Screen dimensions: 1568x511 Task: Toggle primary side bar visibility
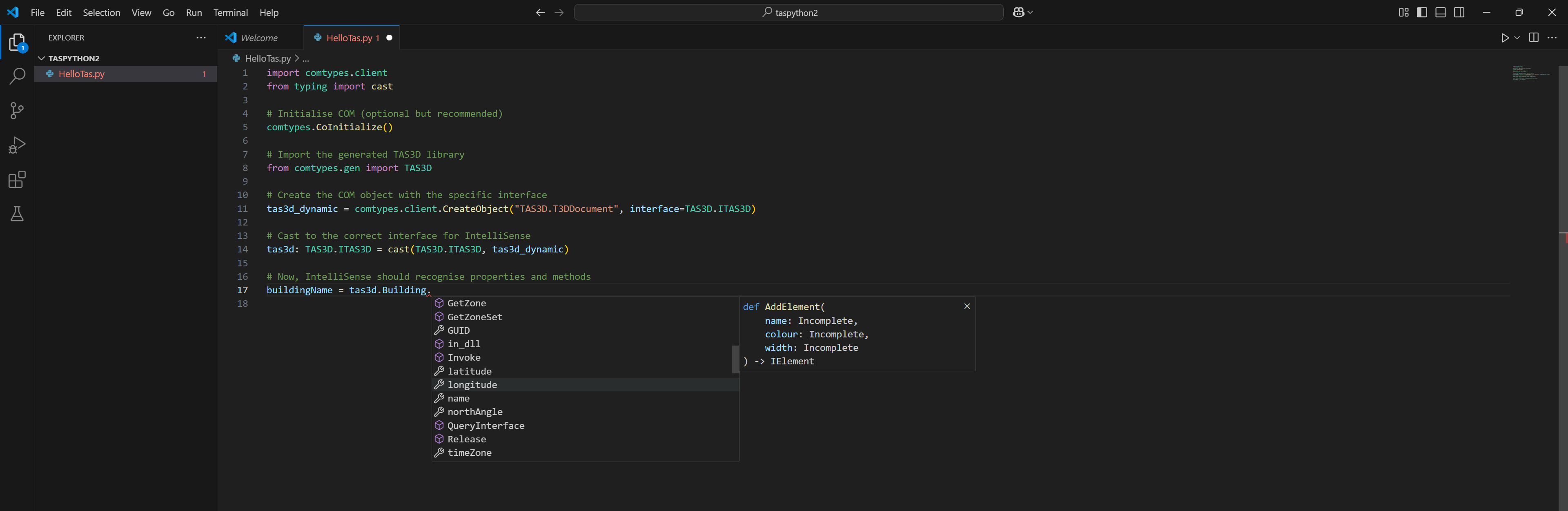click(1422, 12)
